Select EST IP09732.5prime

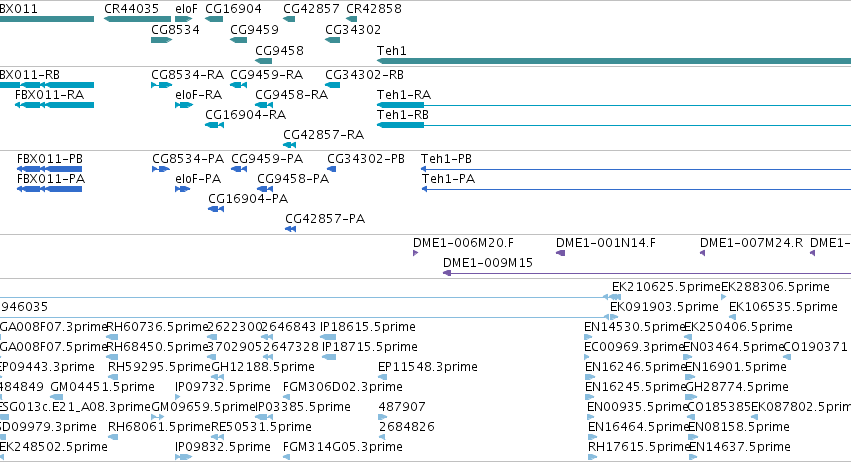point(223,387)
